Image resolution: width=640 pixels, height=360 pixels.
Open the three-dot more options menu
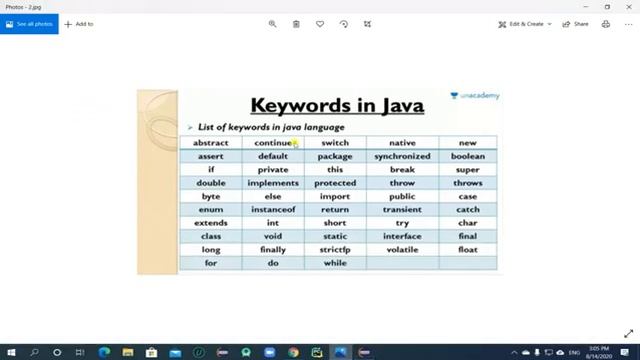(x=628, y=24)
